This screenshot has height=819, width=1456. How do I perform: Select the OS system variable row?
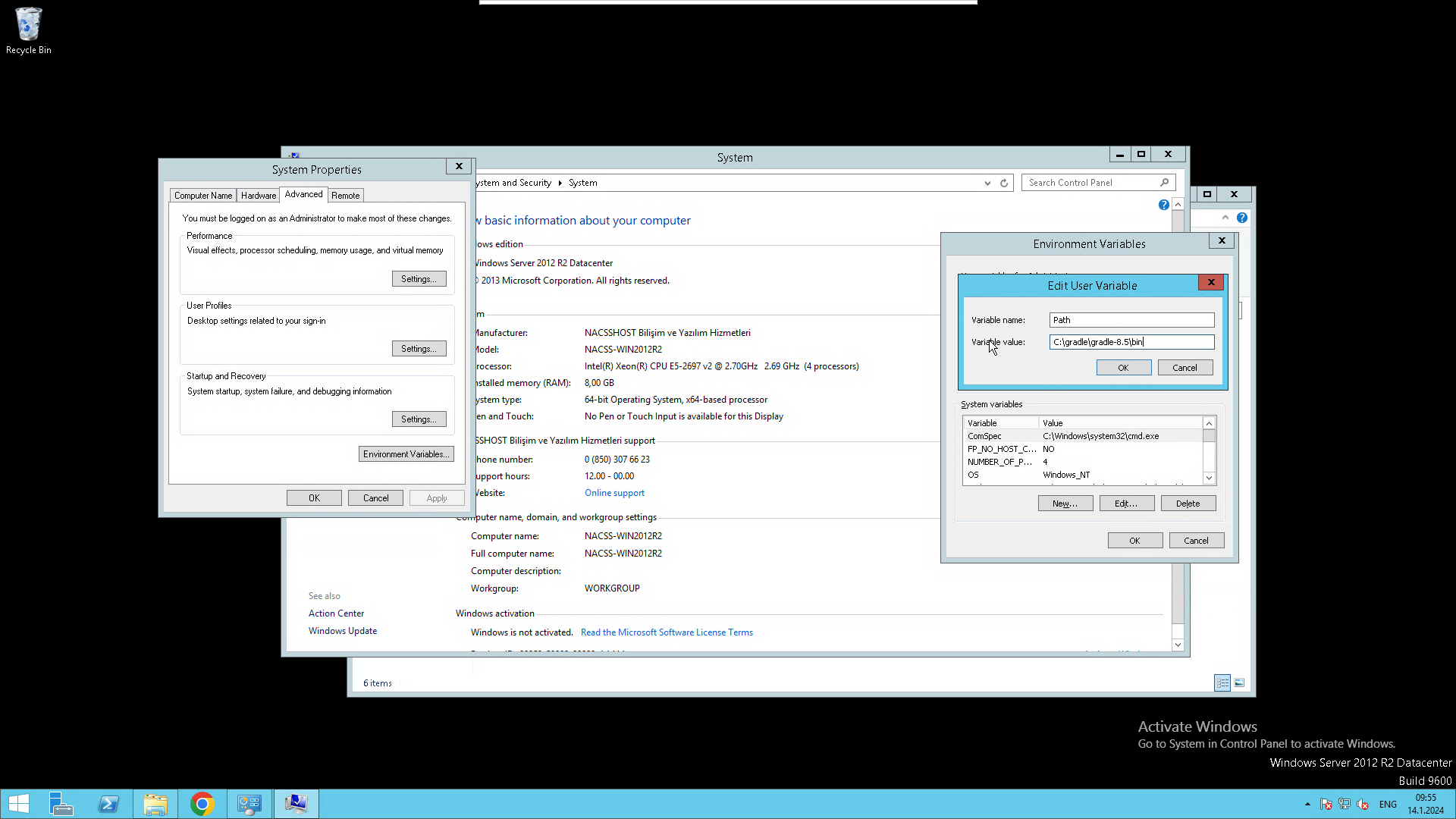1083,475
